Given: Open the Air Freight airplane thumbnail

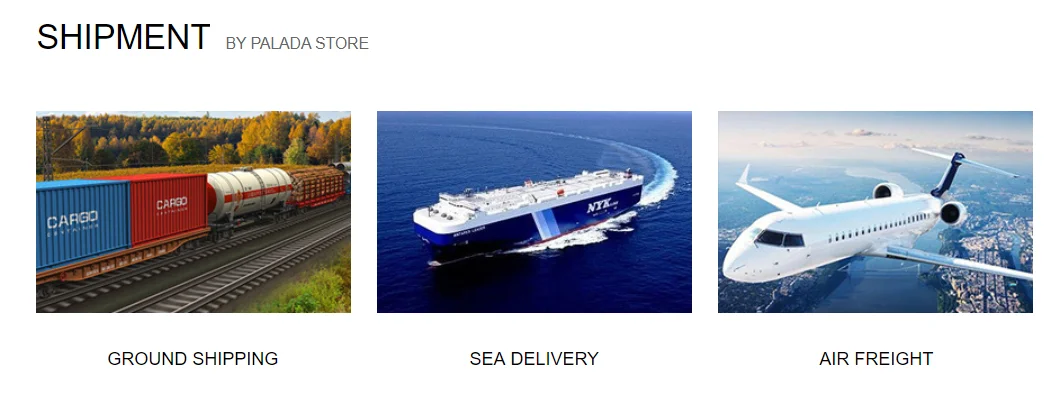Looking at the screenshot, I should point(875,212).
